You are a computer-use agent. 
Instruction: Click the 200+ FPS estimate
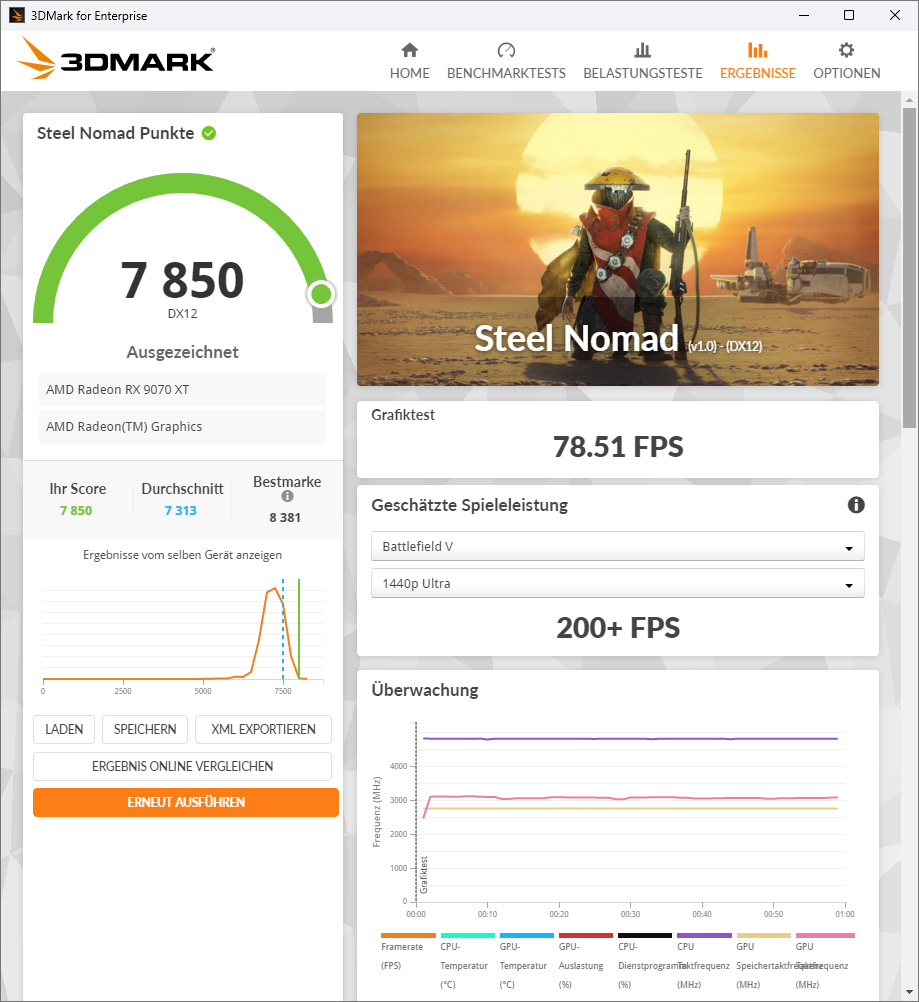618,628
